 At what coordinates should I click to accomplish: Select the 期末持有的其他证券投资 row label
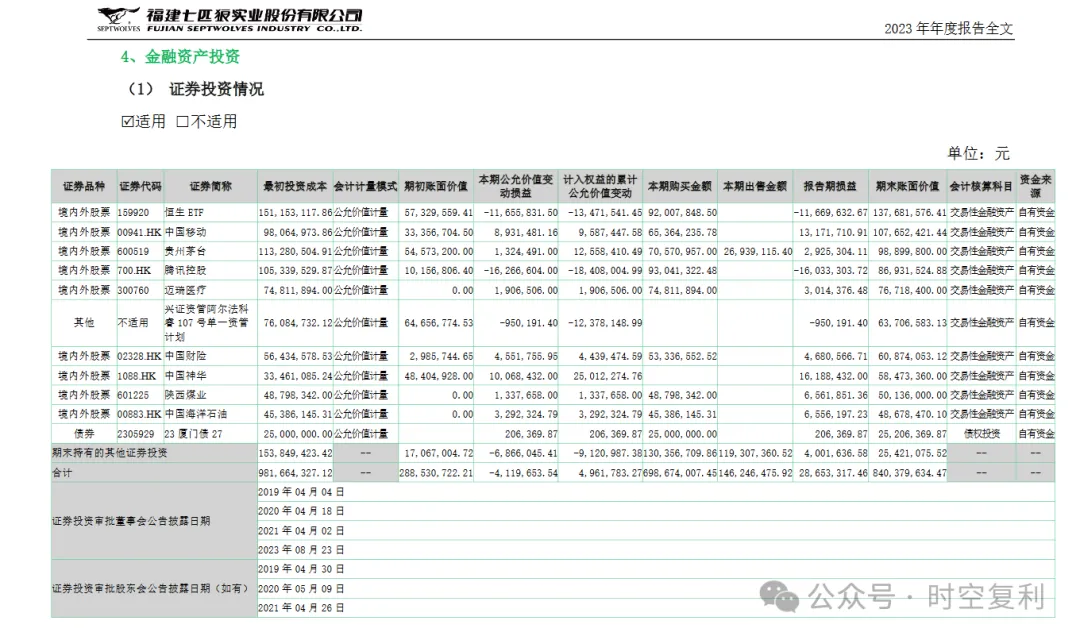click(110, 453)
